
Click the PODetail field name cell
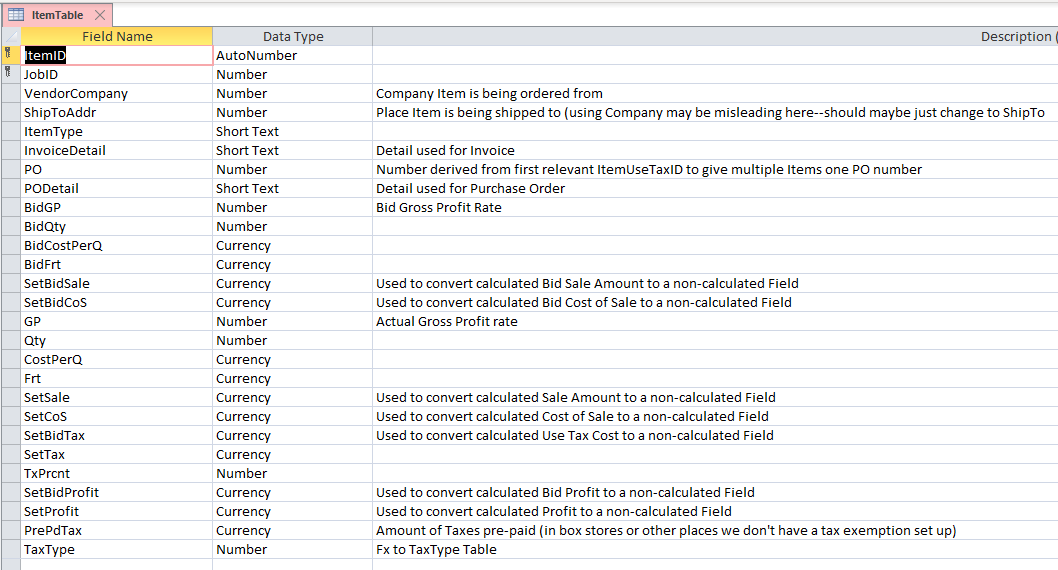click(x=117, y=188)
